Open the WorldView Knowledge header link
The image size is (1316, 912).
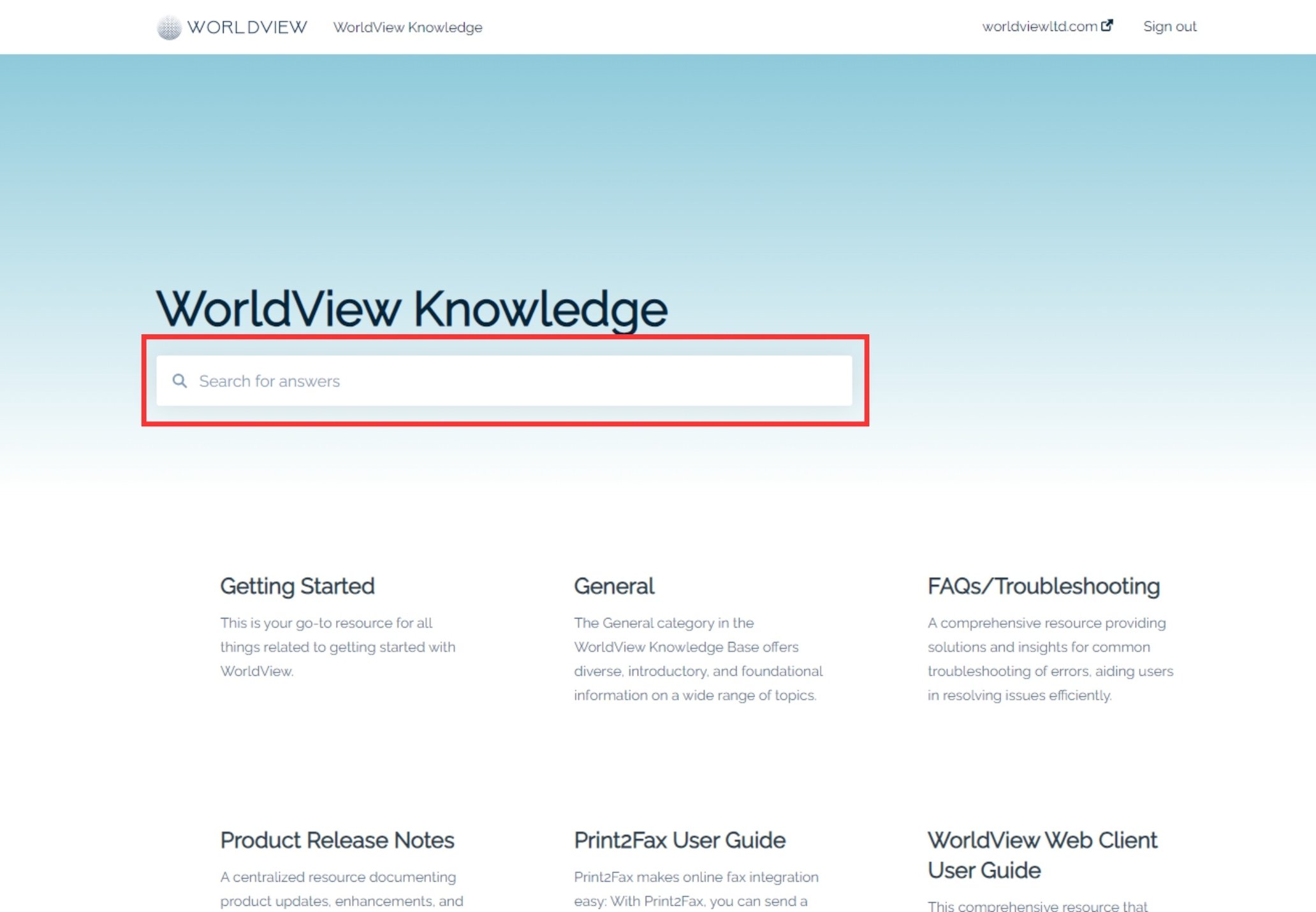(x=407, y=27)
